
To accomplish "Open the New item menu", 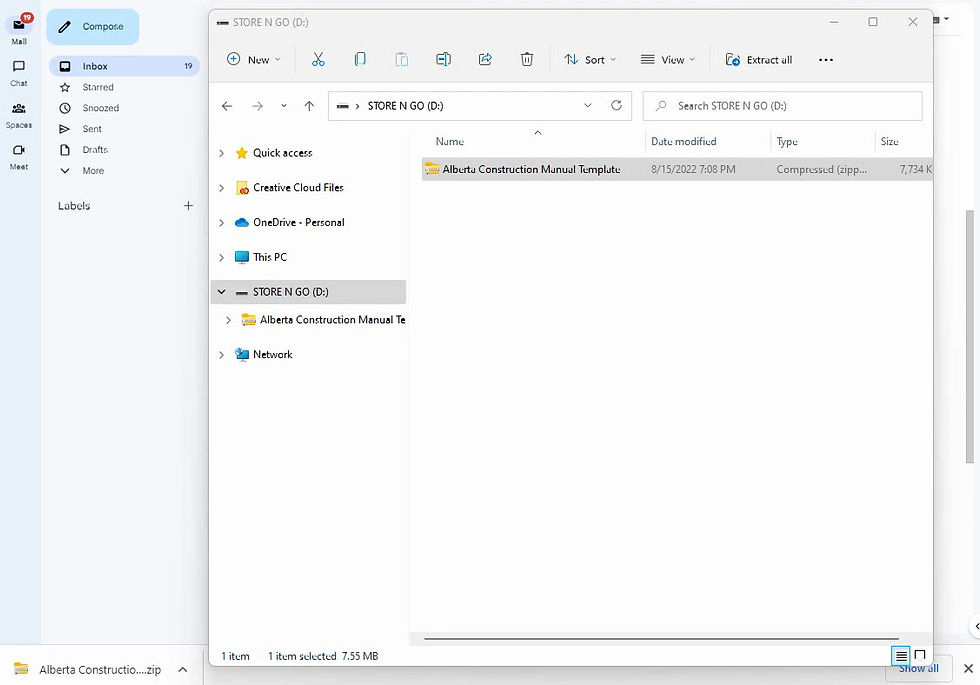I will point(253,59).
